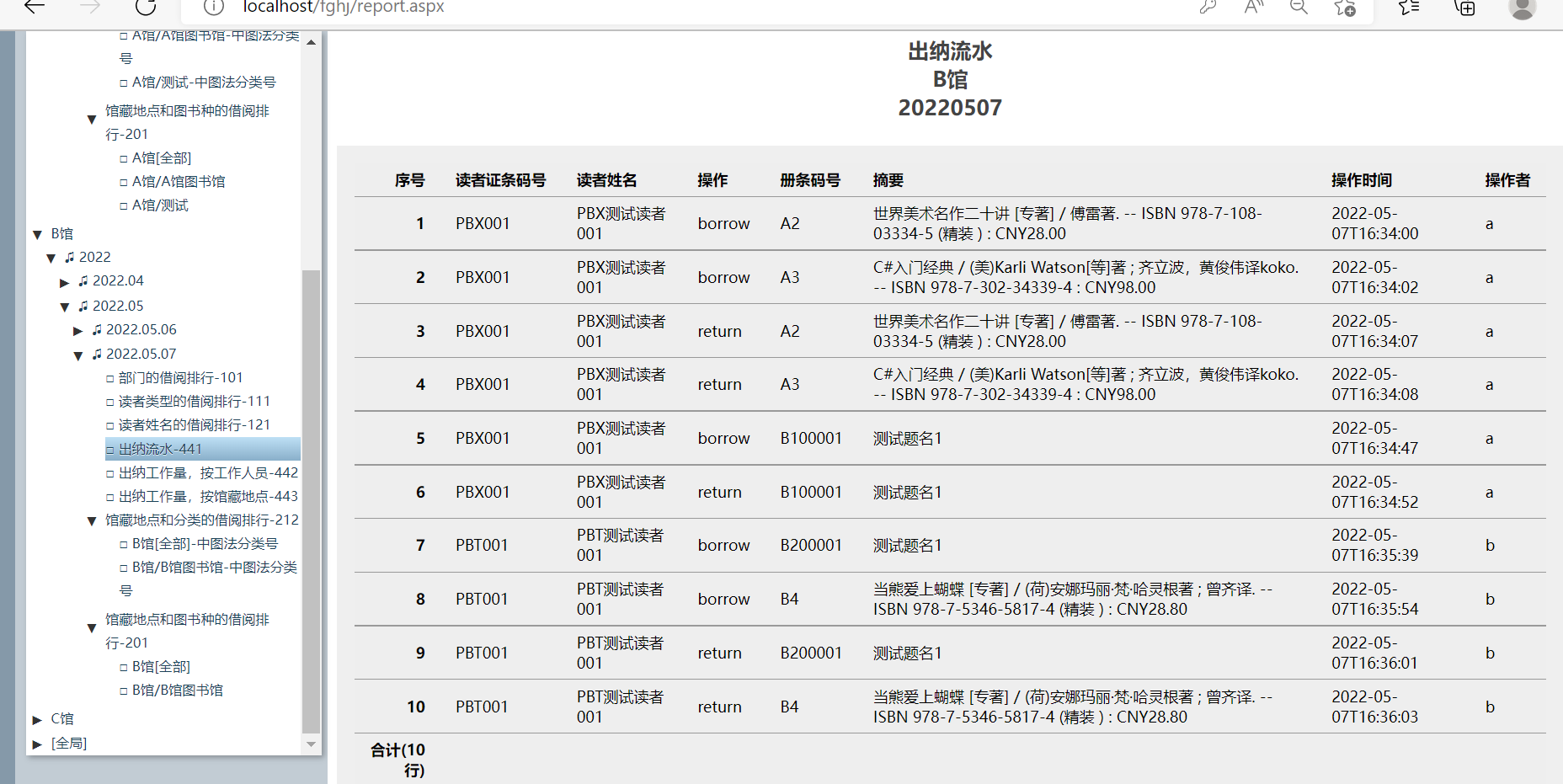Click the address bar URL localhost/fghj/report.aspx
Screen dimensions: 1563x784
[344, 7]
